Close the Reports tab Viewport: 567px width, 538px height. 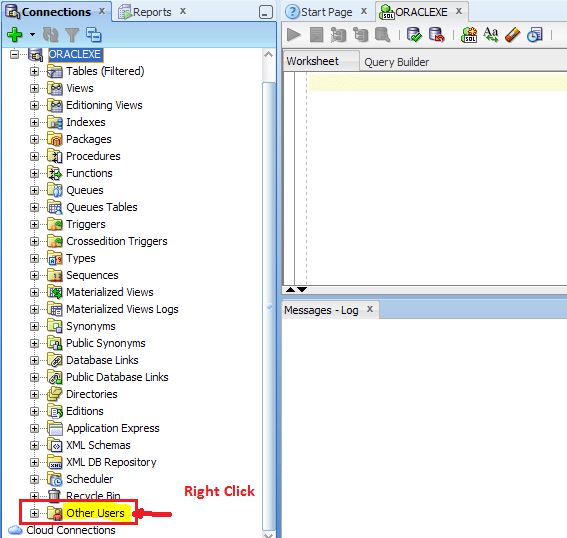pyautogui.click(x=183, y=11)
